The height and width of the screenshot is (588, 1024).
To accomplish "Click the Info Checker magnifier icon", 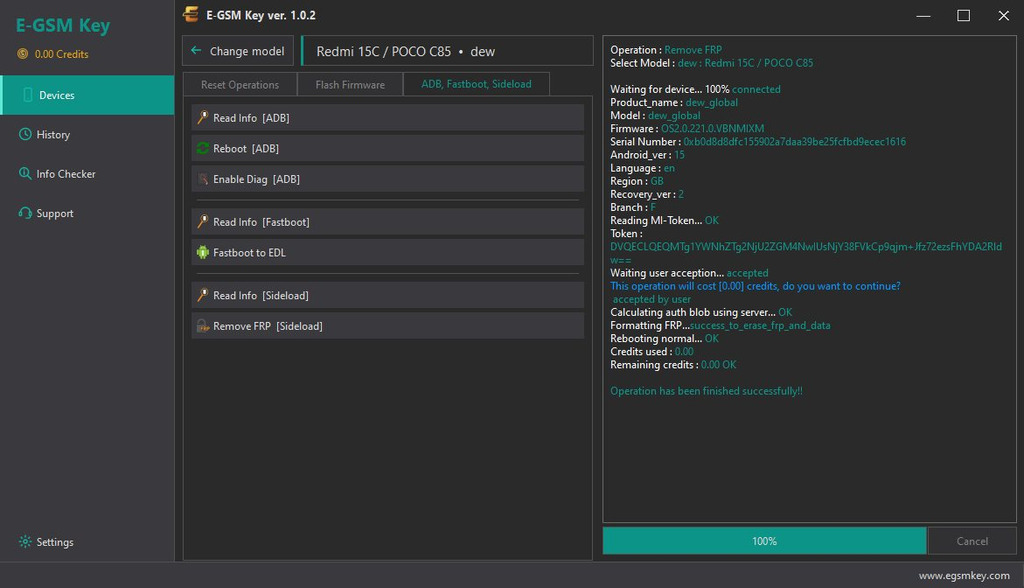I will click(x=25, y=173).
